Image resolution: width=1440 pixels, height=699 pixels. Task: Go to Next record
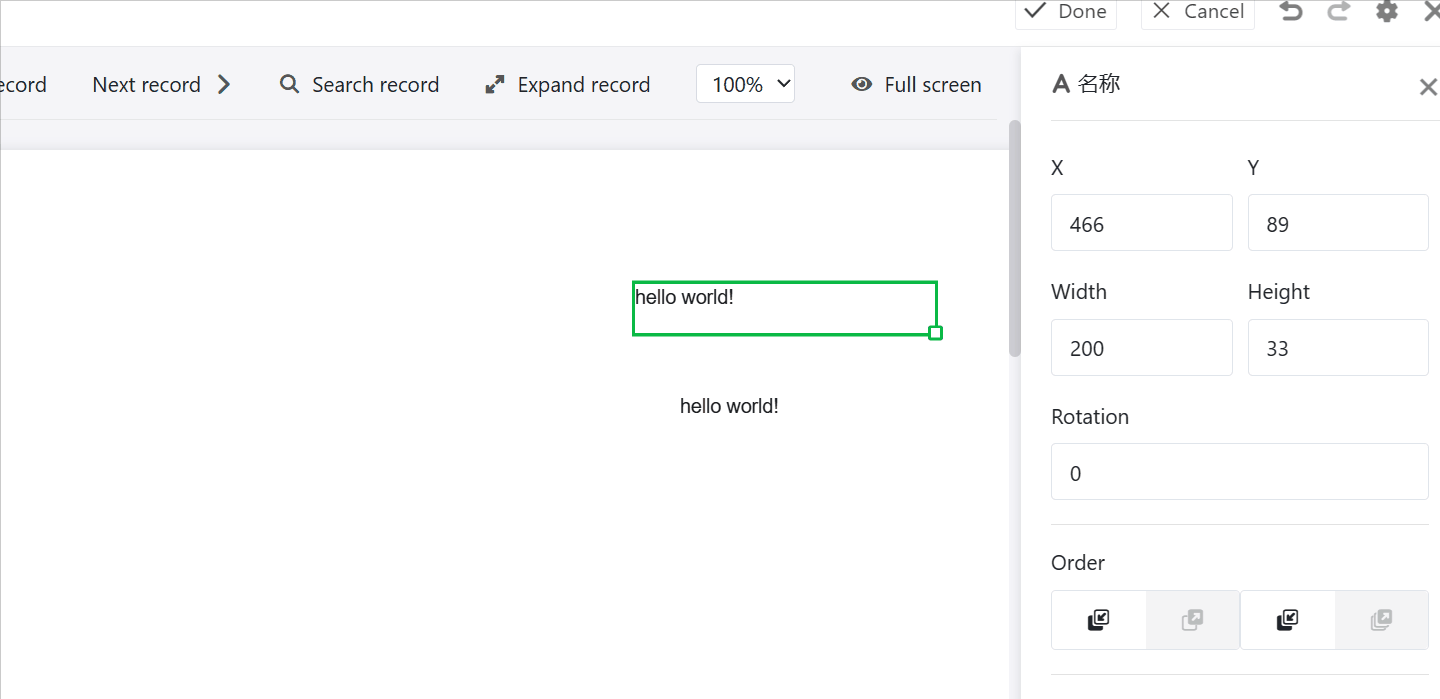click(x=161, y=85)
